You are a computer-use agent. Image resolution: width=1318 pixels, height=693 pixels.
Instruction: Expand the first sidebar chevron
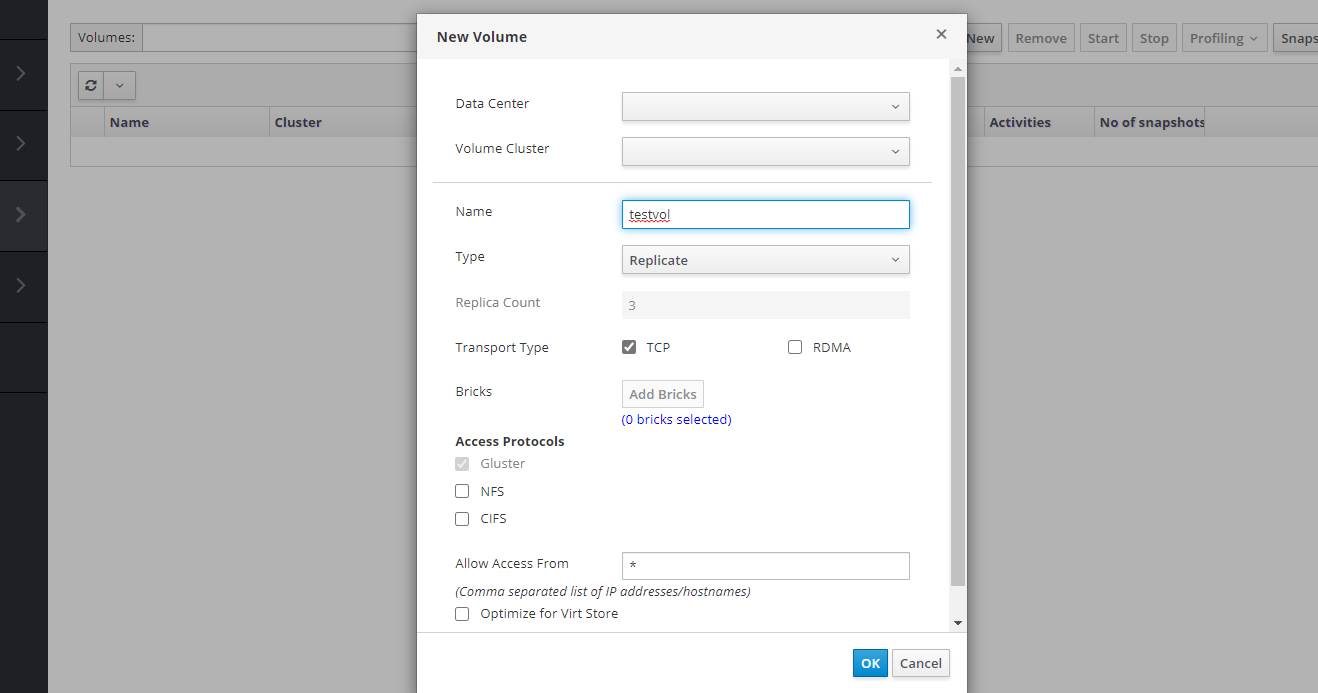coord(21,74)
